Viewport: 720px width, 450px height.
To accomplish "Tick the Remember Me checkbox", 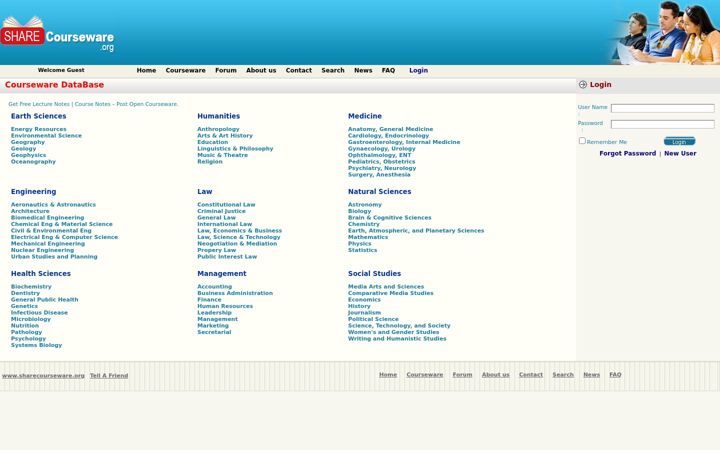I will coord(582,141).
